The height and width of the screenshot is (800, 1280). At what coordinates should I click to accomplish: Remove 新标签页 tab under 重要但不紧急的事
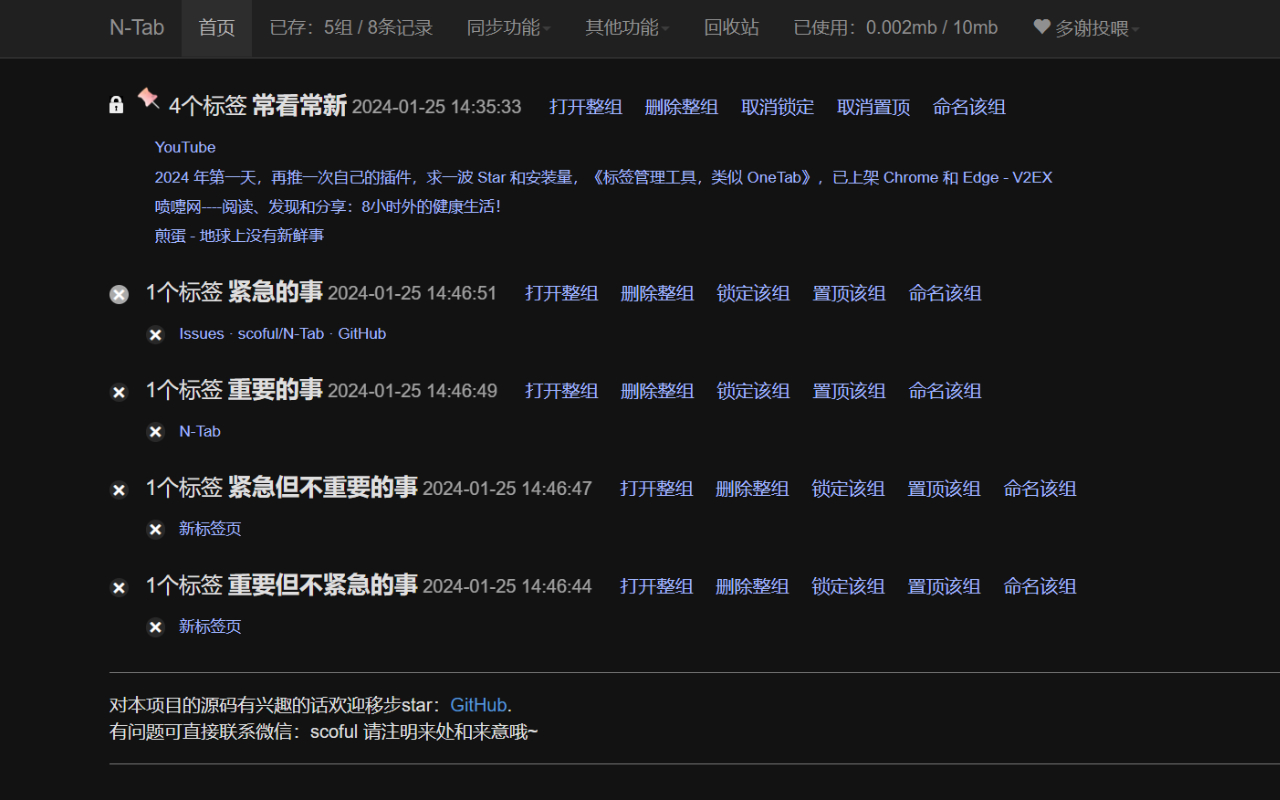pos(156,627)
